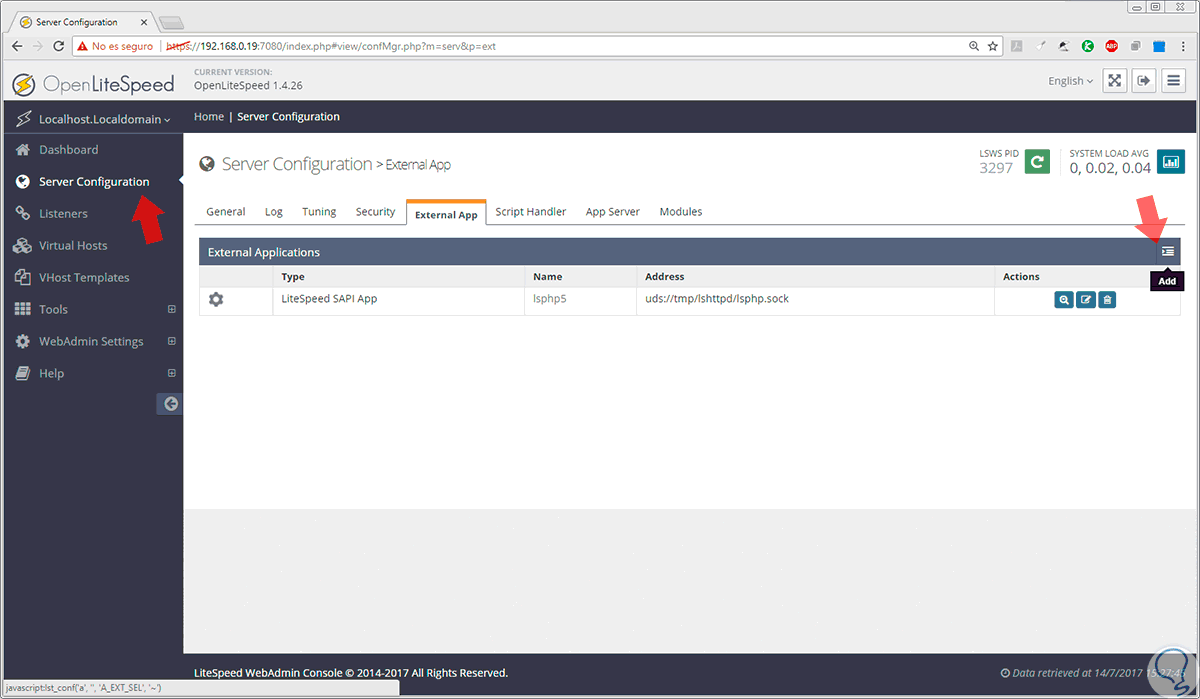The image size is (1200, 699).
Task: Click the zoom magnifier icon in address bar
Action: (974, 46)
